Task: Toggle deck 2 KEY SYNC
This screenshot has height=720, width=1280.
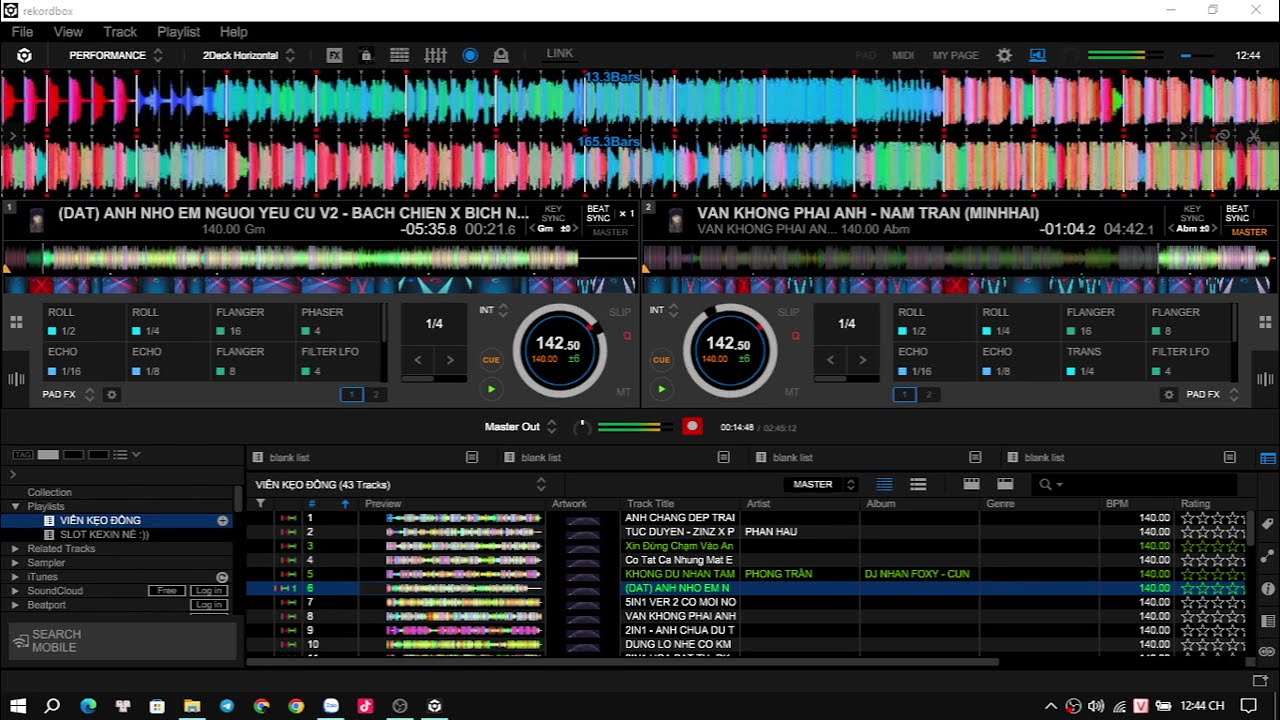Action: click(x=1192, y=214)
